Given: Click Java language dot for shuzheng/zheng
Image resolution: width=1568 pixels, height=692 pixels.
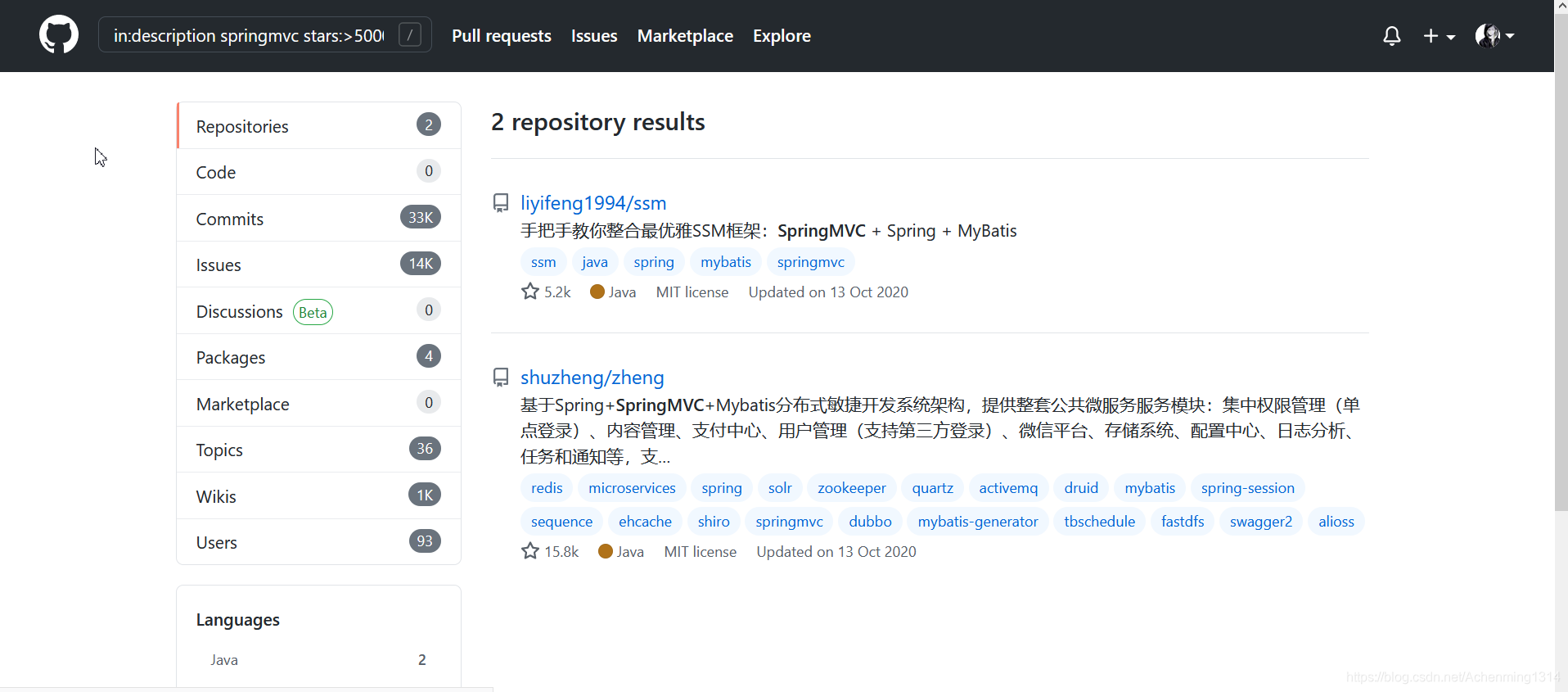Looking at the screenshot, I should click(x=606, y=551).
